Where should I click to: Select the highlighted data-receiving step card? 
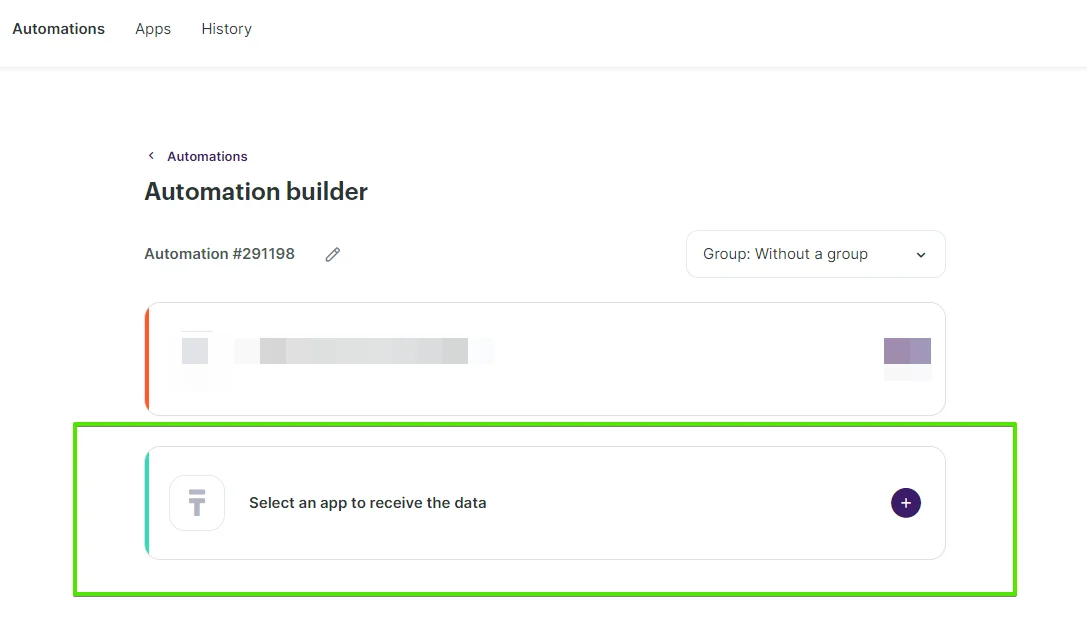(545, 503)
